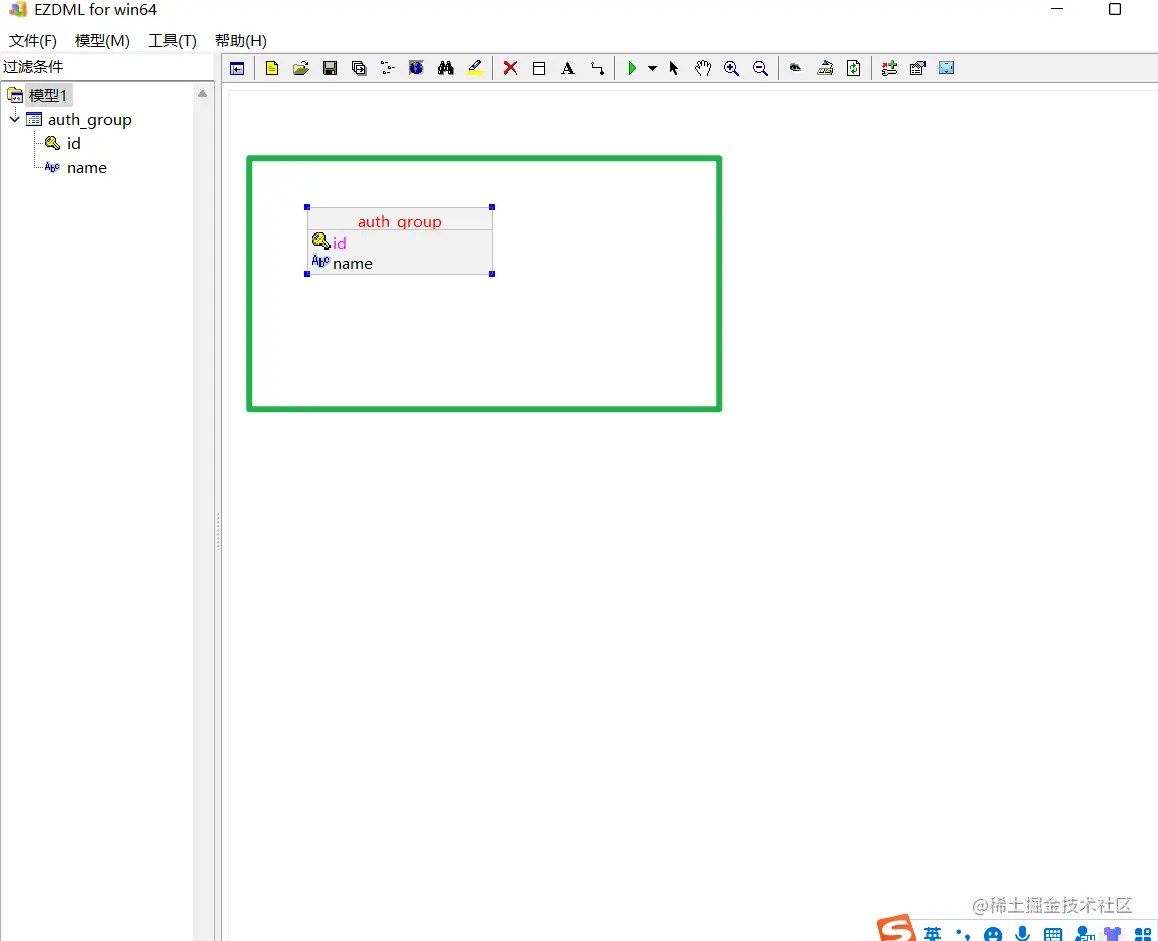Click the copy windows toolbar icon
The image size is (1158, 941).
tap(359, 68)
